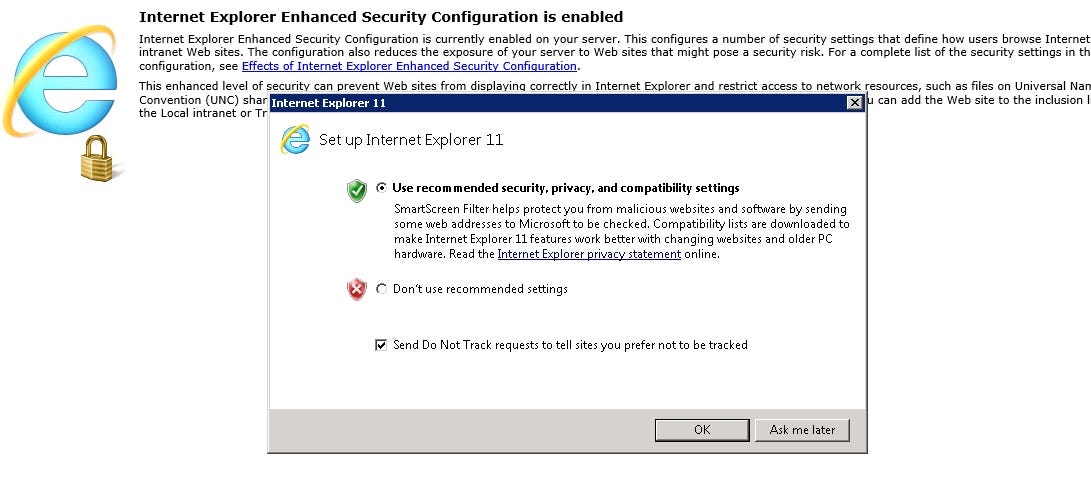This screenshot has height=502, width=1091.
Task: Click the Ask me later button
Action: coord(802,430)
